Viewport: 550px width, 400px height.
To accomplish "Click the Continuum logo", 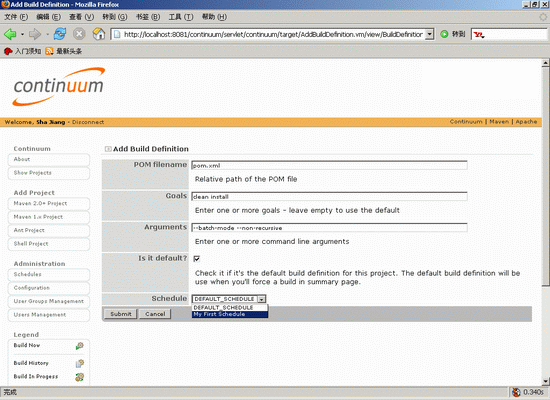I will click(59, 87).
